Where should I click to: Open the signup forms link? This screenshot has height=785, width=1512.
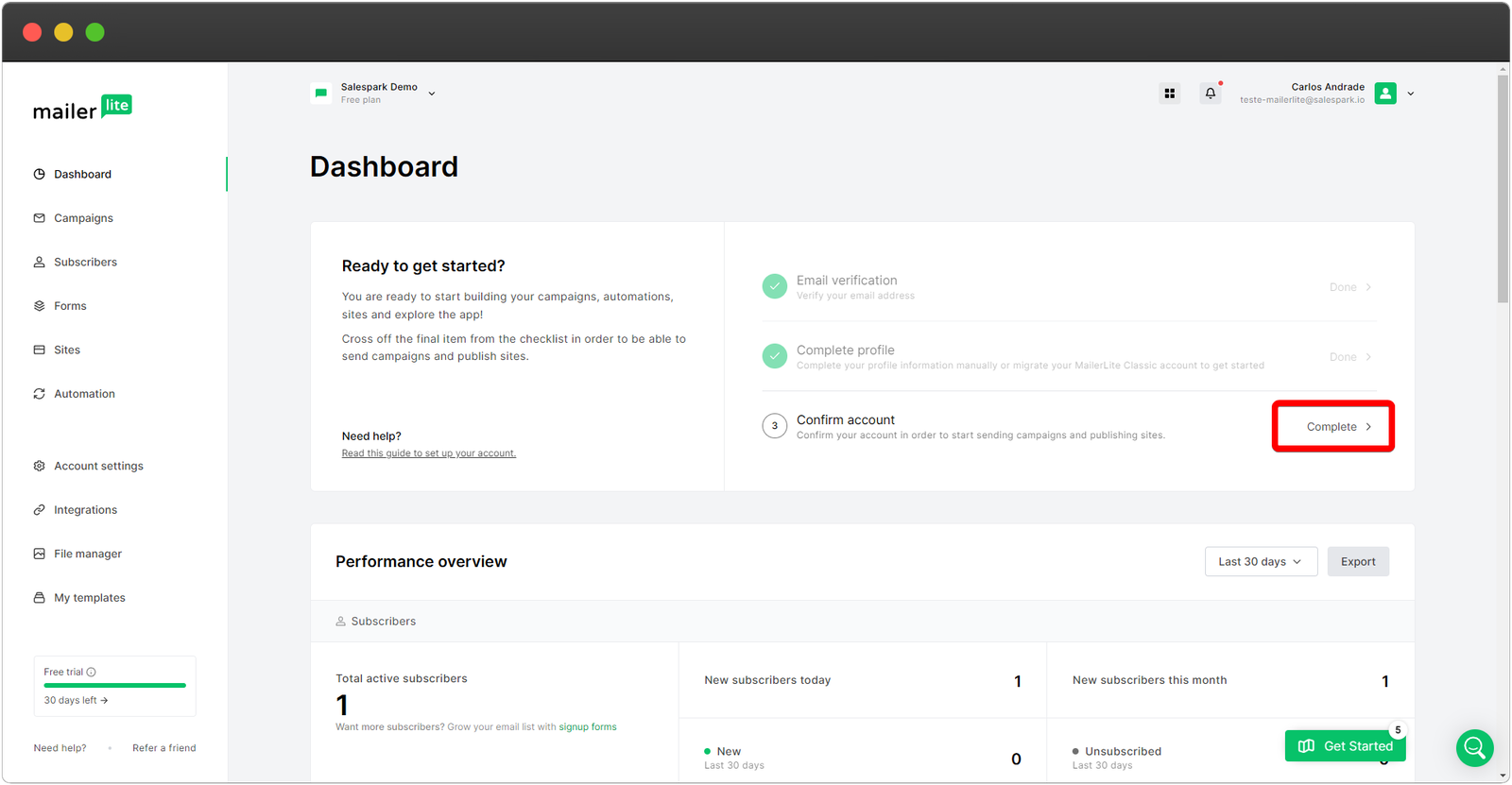pyautogui.click(x=587, y=727)
